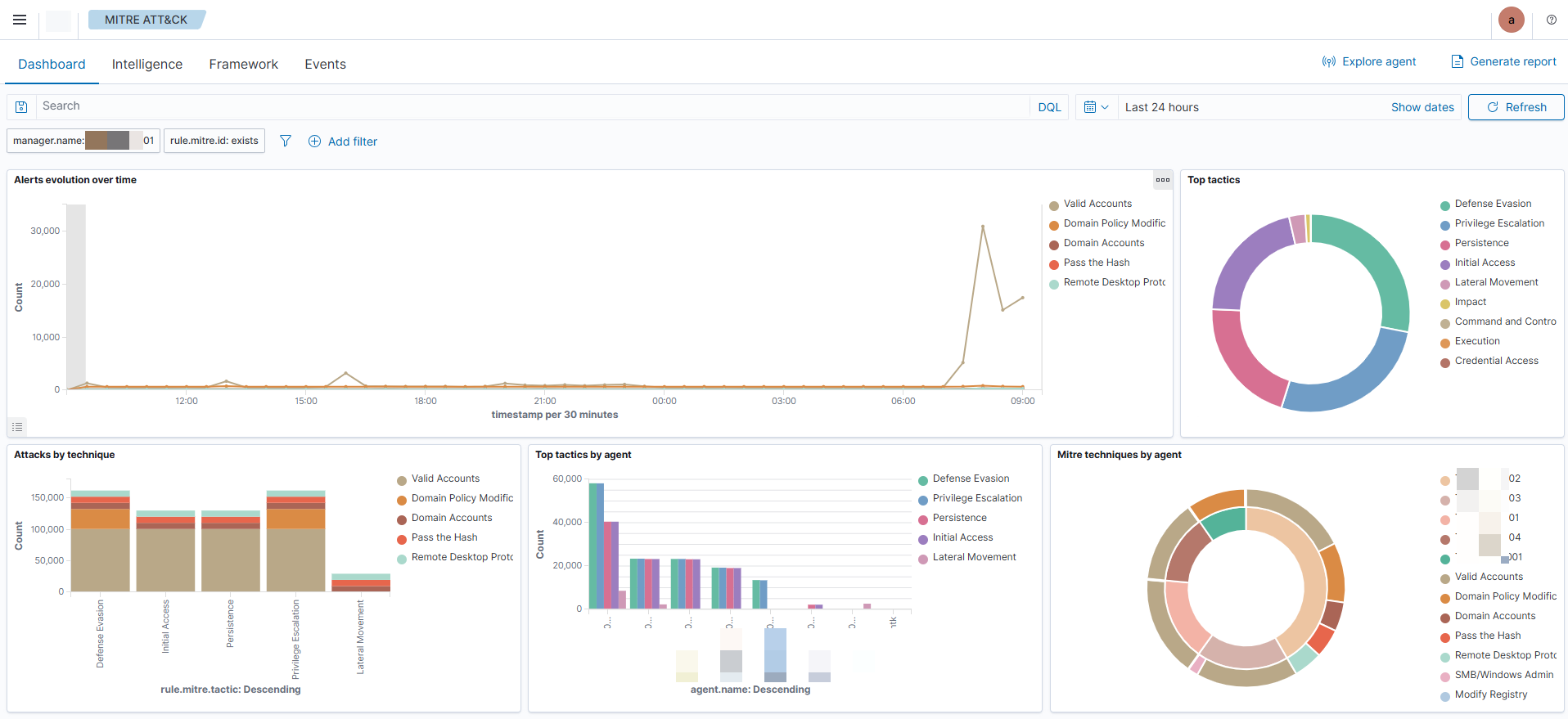The image size is (1568, 719).
Task: Toggle Valid Accounts series in alerts legend
Action: click(x=1097, y=204)
